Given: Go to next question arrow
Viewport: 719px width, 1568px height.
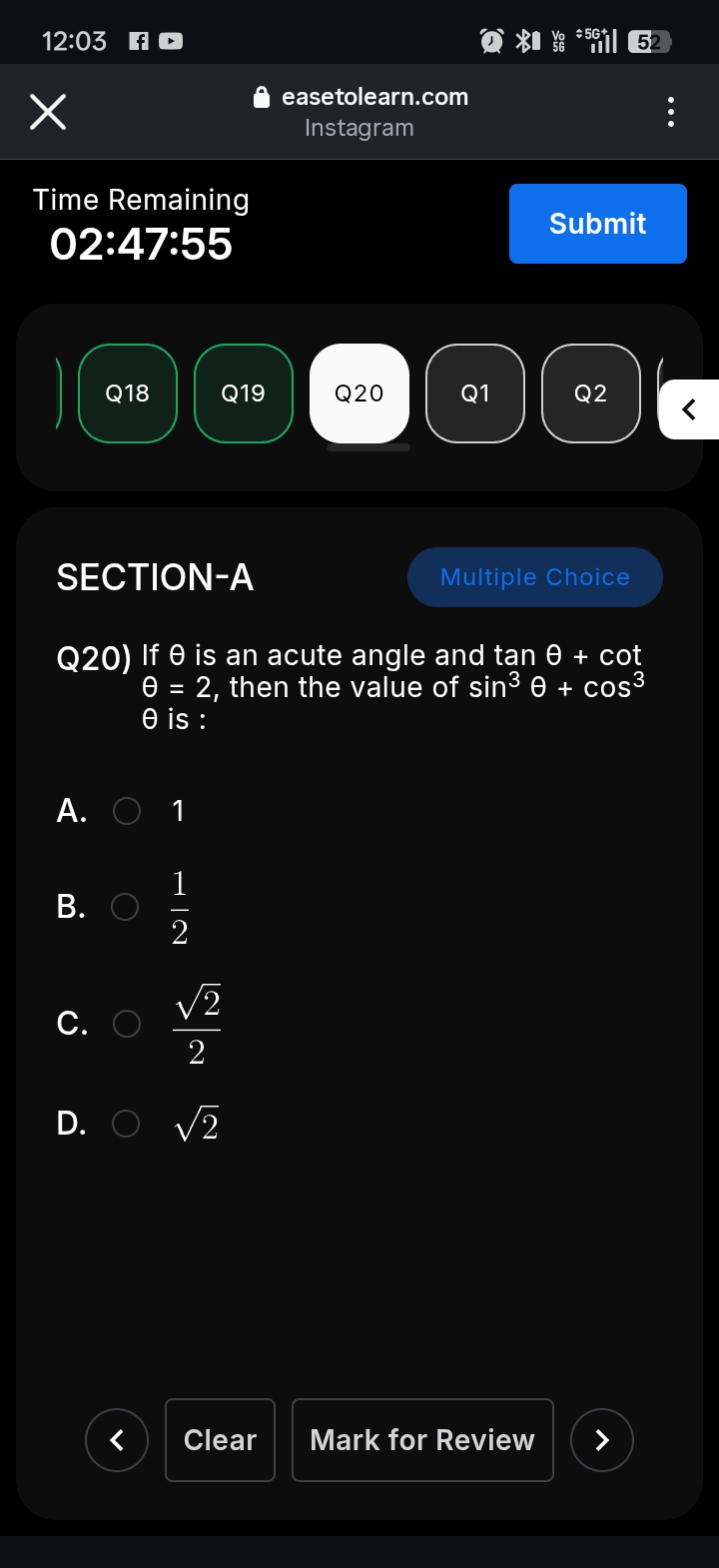Looking at the screenshot, I should 601,1440.
